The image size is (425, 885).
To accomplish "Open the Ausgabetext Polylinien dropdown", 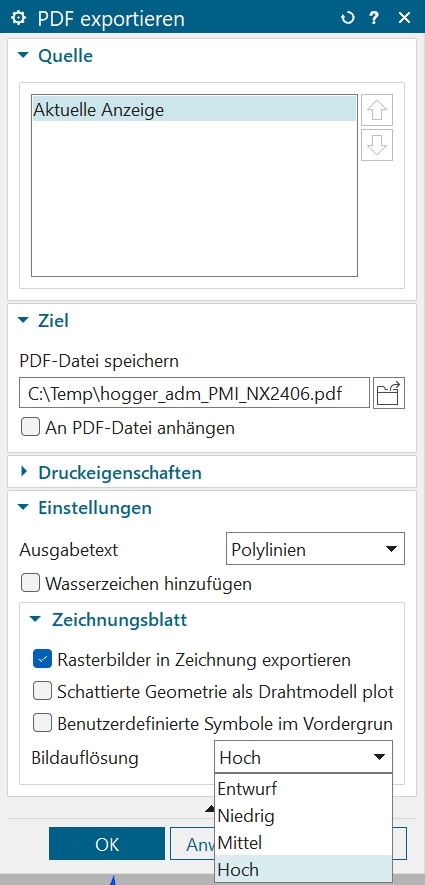I will (x=315, y=549).
